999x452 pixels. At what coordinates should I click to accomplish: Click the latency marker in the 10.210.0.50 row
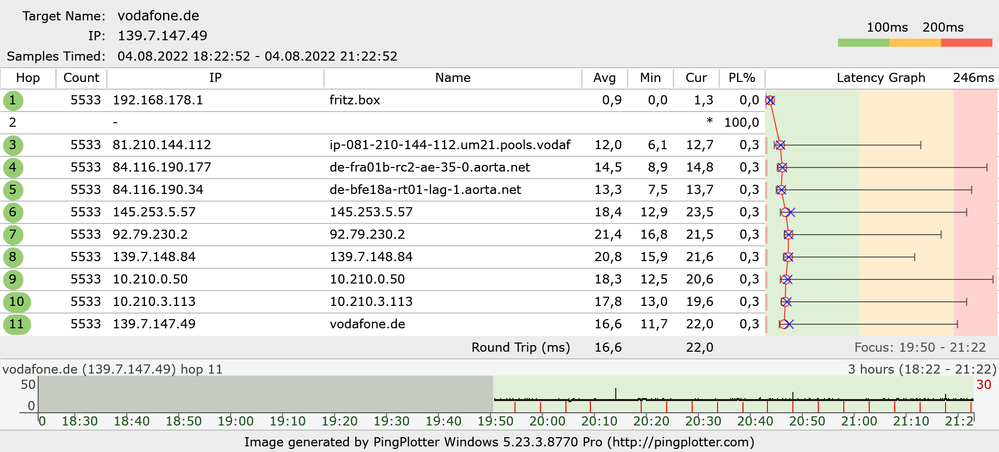787,279
